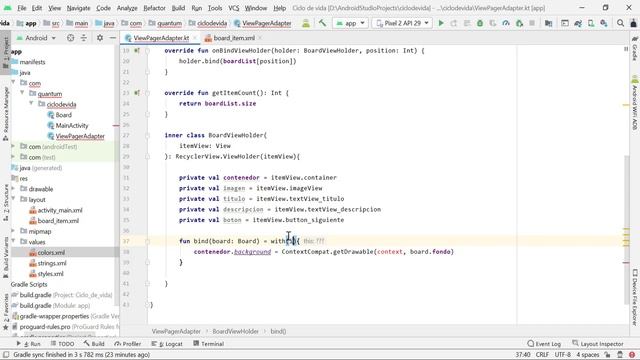Viewport: 640px width, 360px height.
Task: Toggle fold marker at line 29 ViewHolder
Action: pos(148,156)
